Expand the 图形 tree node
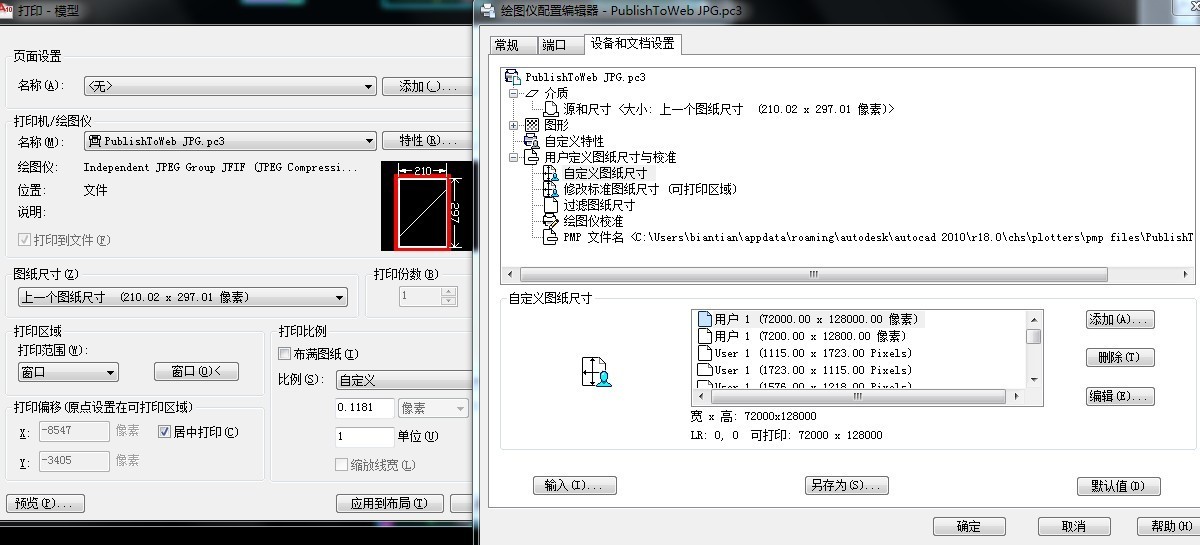This screenshot has height=545, width=1200. point(514,125)
